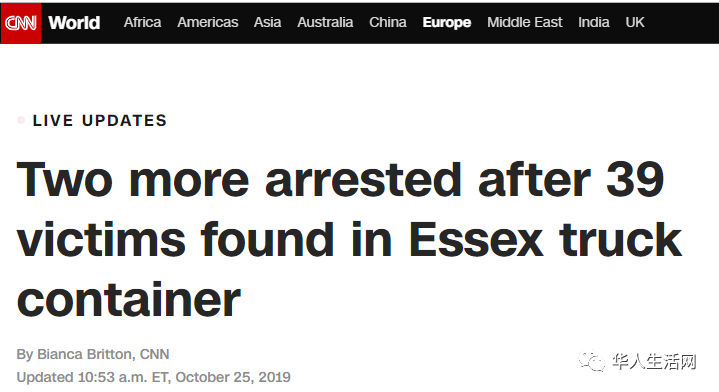
Task: Navigate to the Australia section
Action: pyautogui.click(x=325, y=22)
